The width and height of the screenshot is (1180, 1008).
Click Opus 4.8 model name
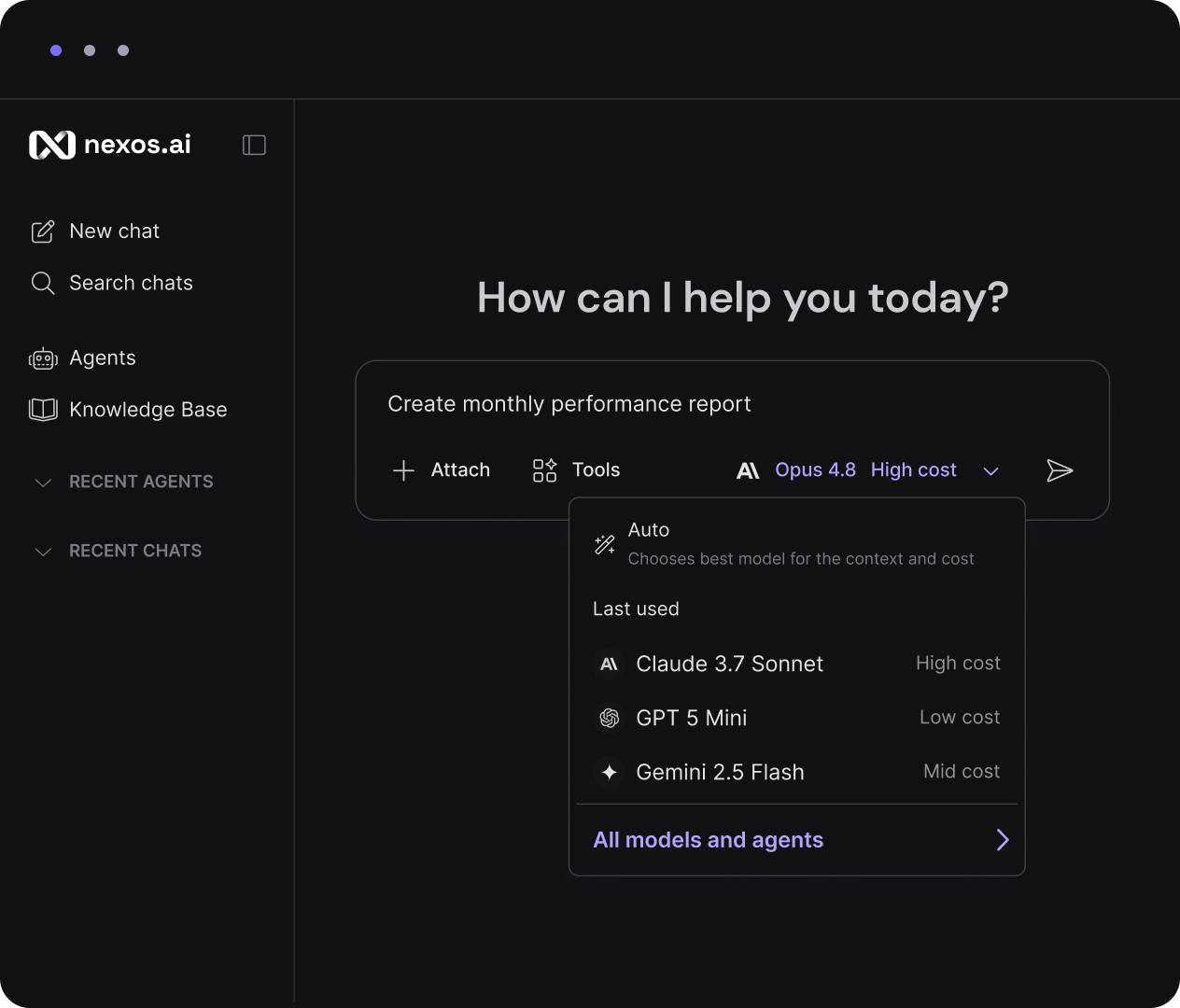click(x=815, y=469)
